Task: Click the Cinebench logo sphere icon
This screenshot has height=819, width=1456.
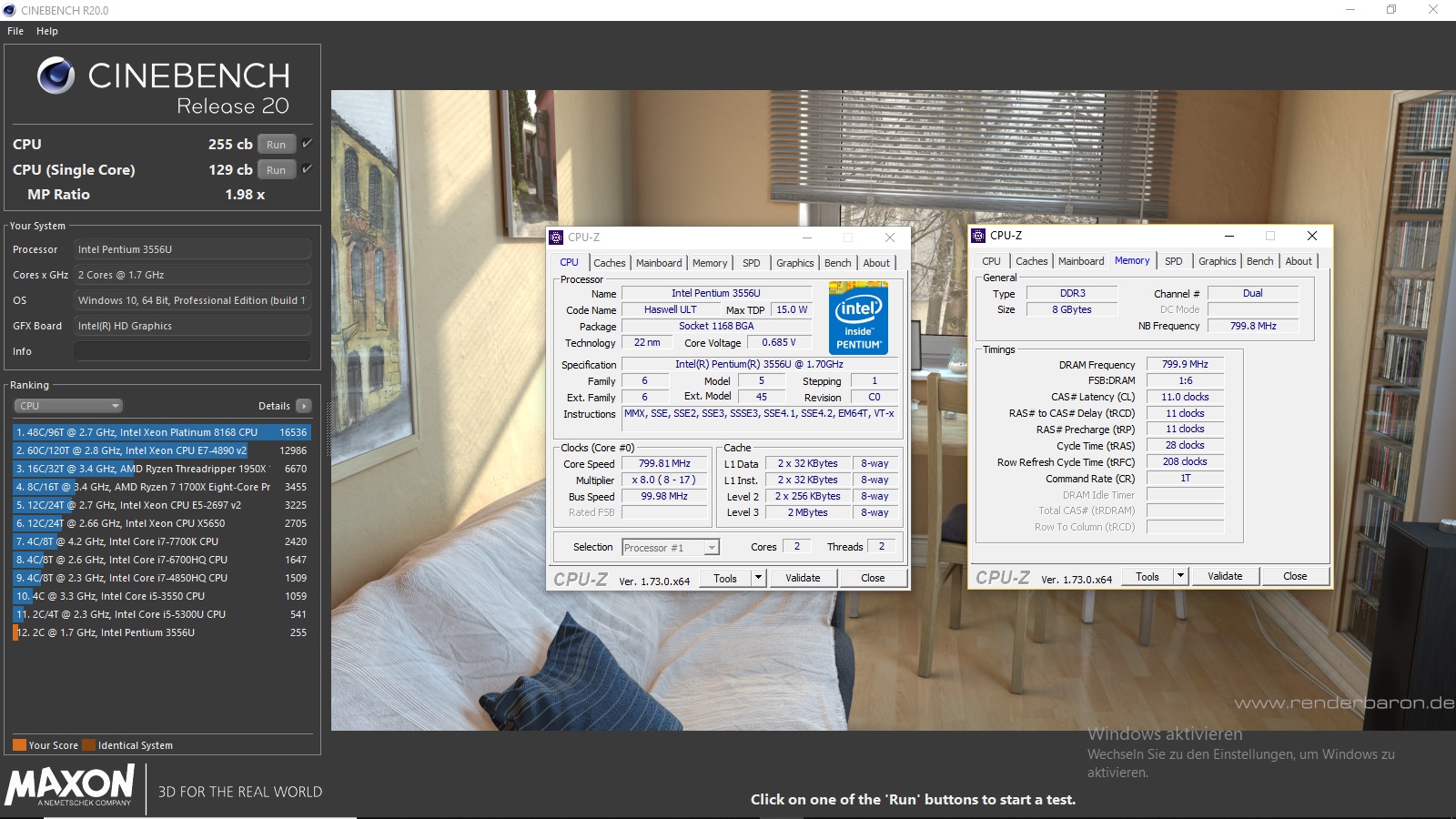Action: pos(56,76)
